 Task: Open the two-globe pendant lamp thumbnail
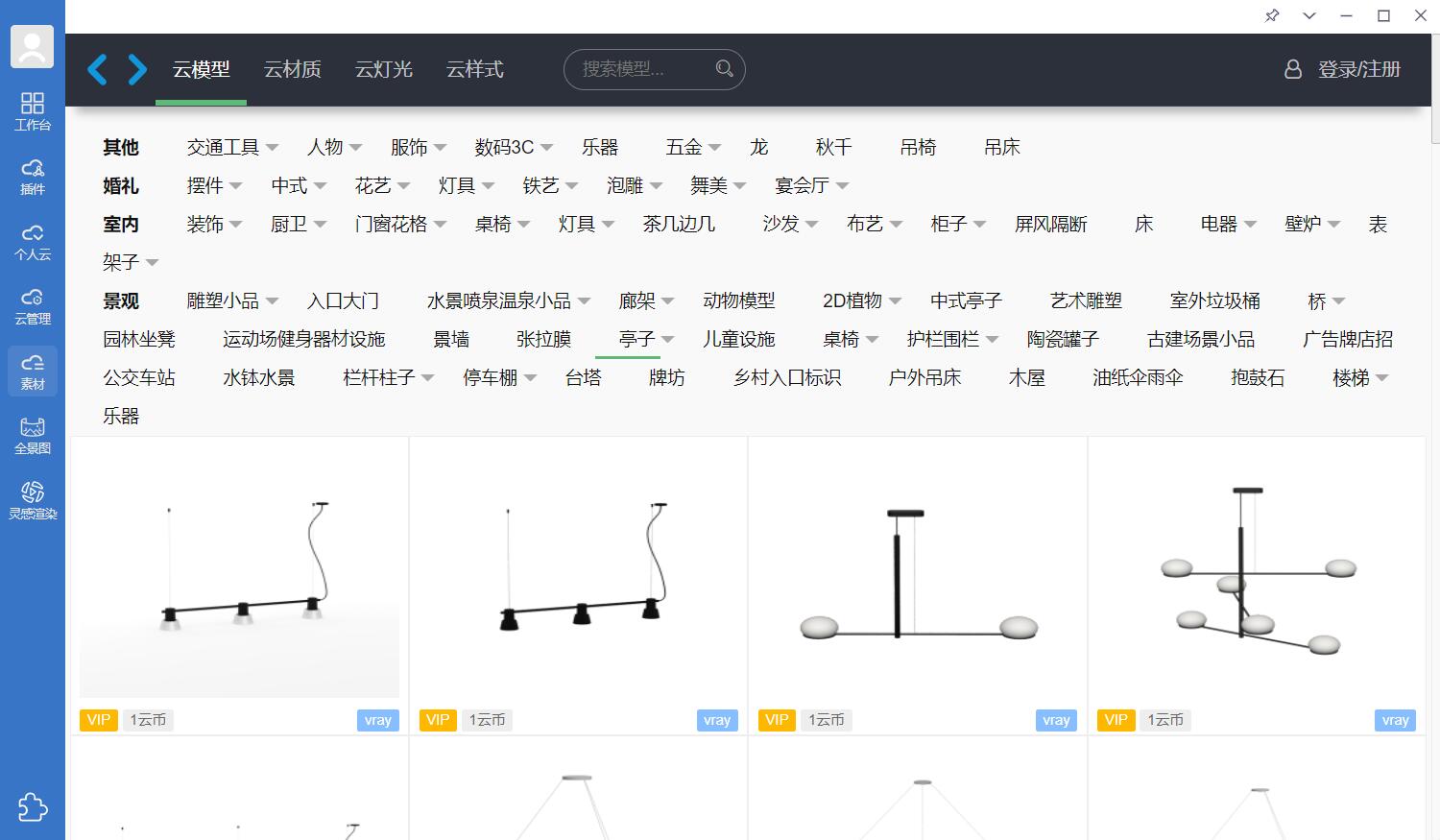coord(918,574)
